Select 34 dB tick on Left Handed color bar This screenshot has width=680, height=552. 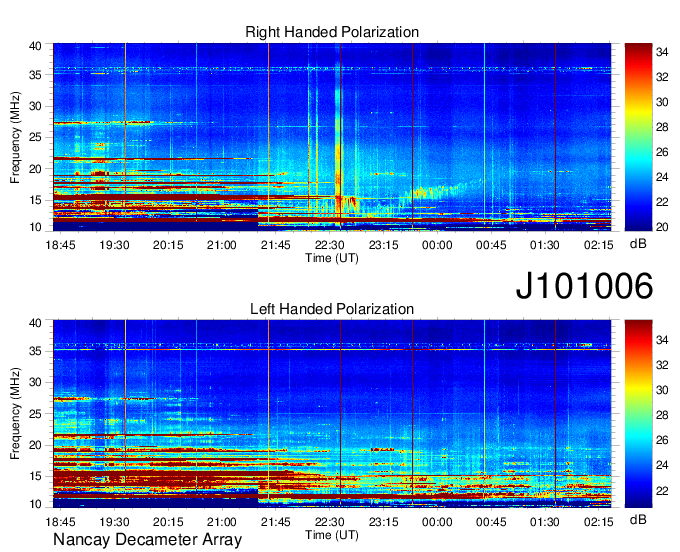tap(662, 340)
